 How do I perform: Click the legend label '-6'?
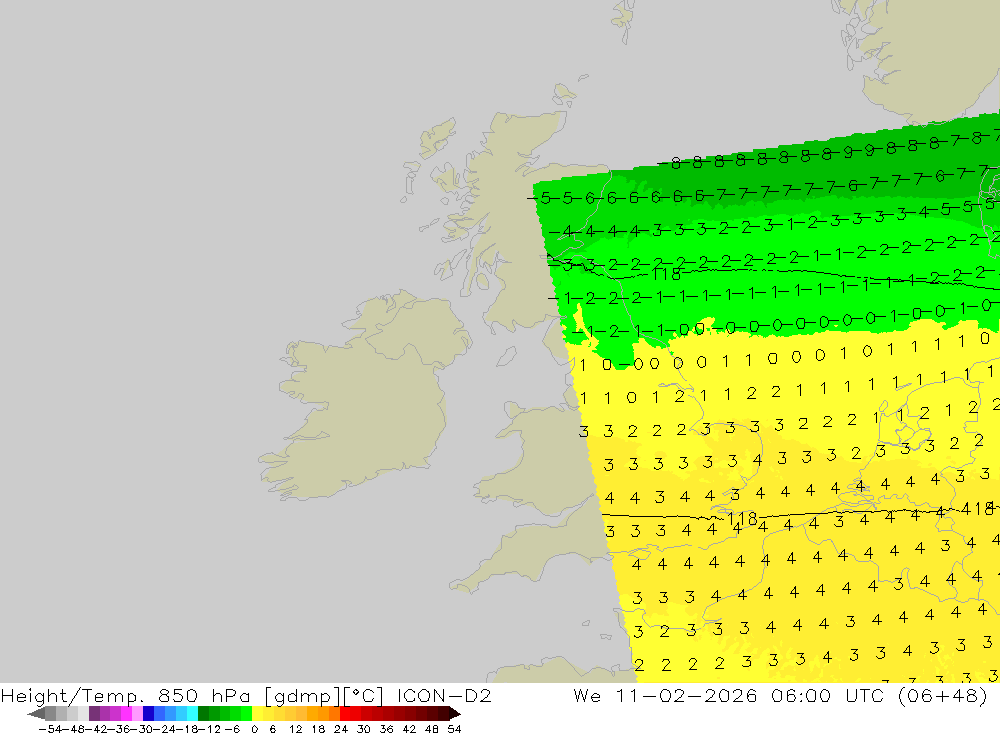[232, 729]
